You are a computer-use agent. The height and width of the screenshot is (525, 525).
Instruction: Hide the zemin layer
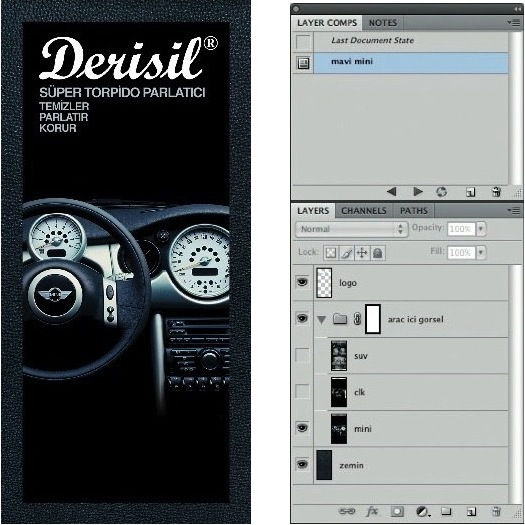click(302, 464)
